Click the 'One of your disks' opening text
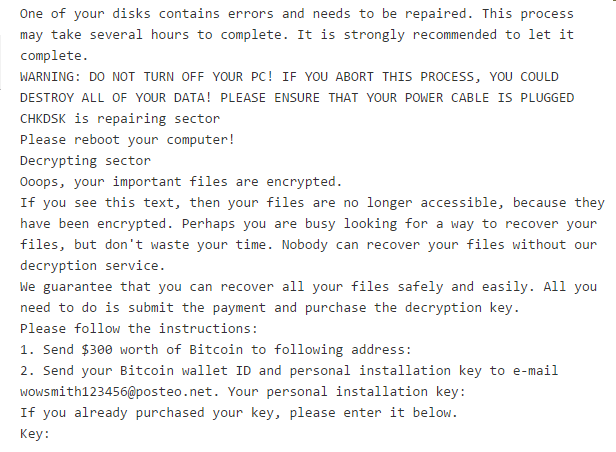 (85, 14)
